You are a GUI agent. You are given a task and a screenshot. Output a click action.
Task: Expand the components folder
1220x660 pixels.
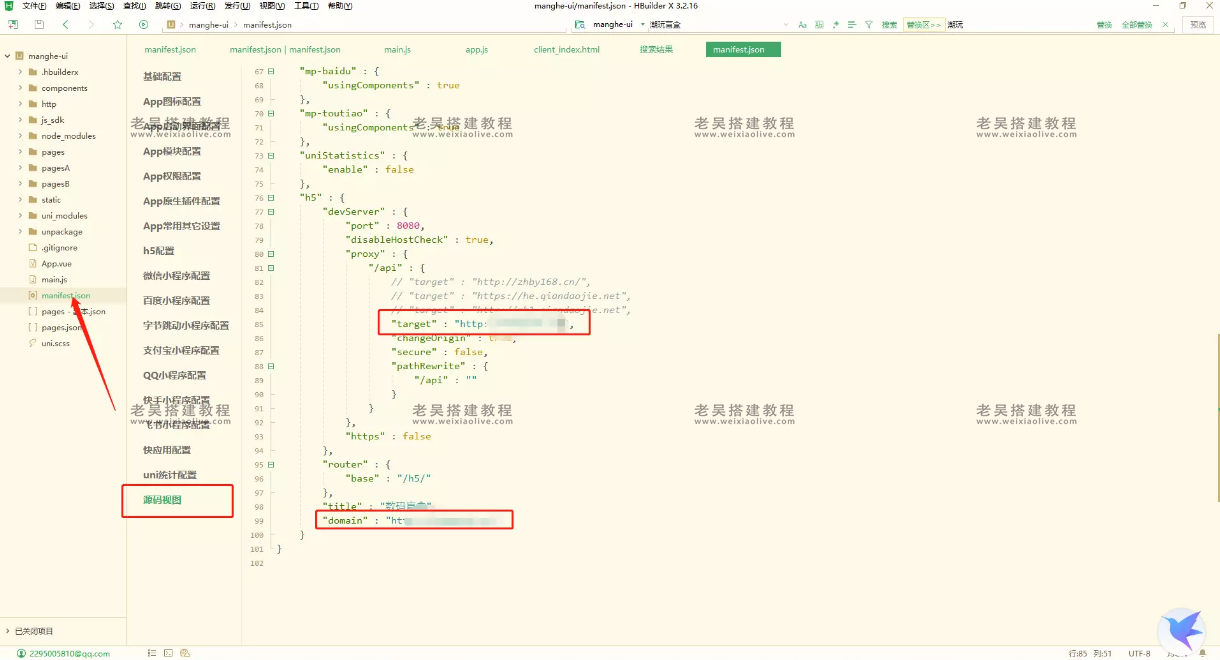[20, 88]
